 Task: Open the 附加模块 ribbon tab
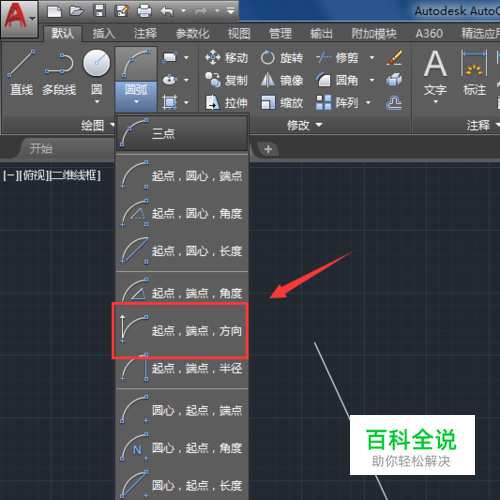point(374,33)
